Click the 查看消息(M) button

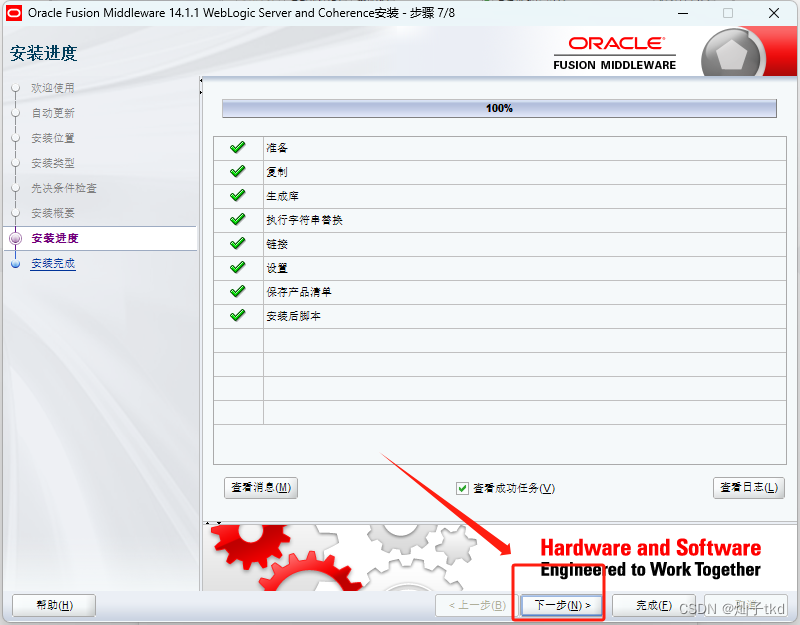[x=261, y=488]
